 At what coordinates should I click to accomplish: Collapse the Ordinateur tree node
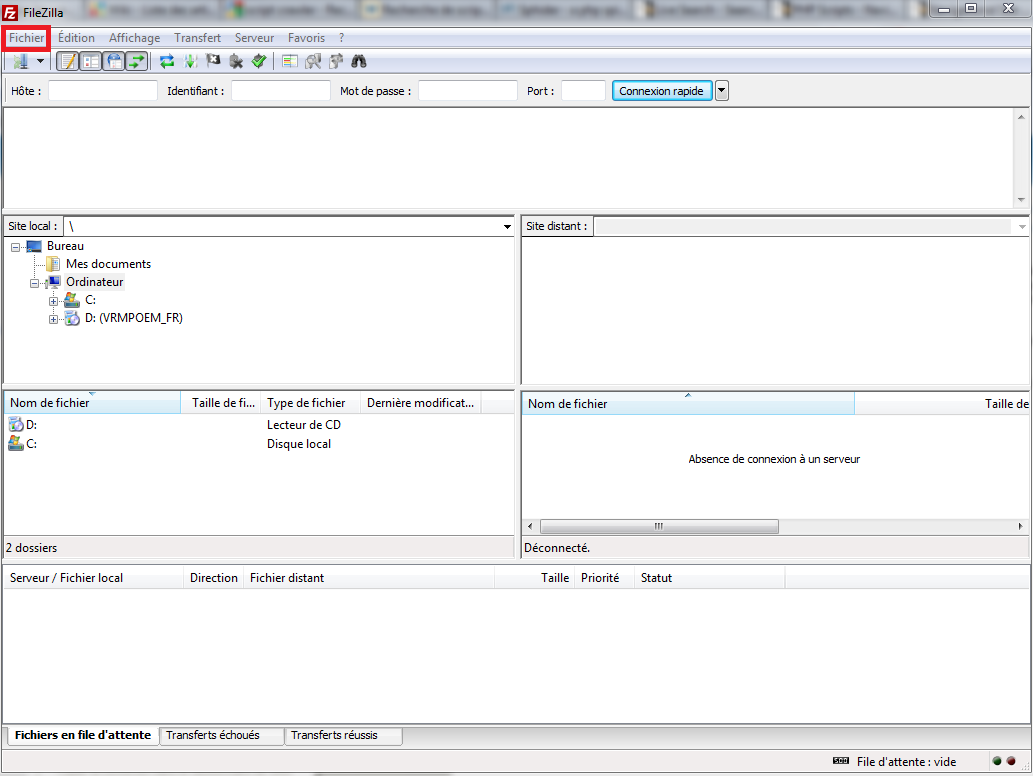pos(34,283)
